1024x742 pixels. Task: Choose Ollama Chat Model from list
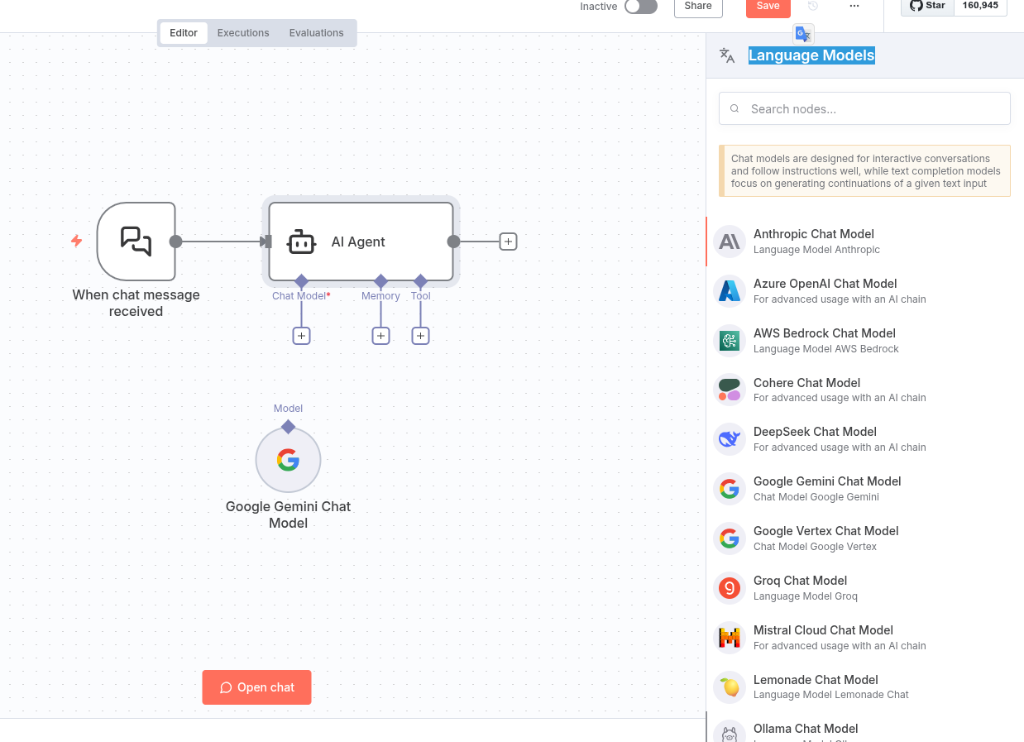(x=865, y=732)
